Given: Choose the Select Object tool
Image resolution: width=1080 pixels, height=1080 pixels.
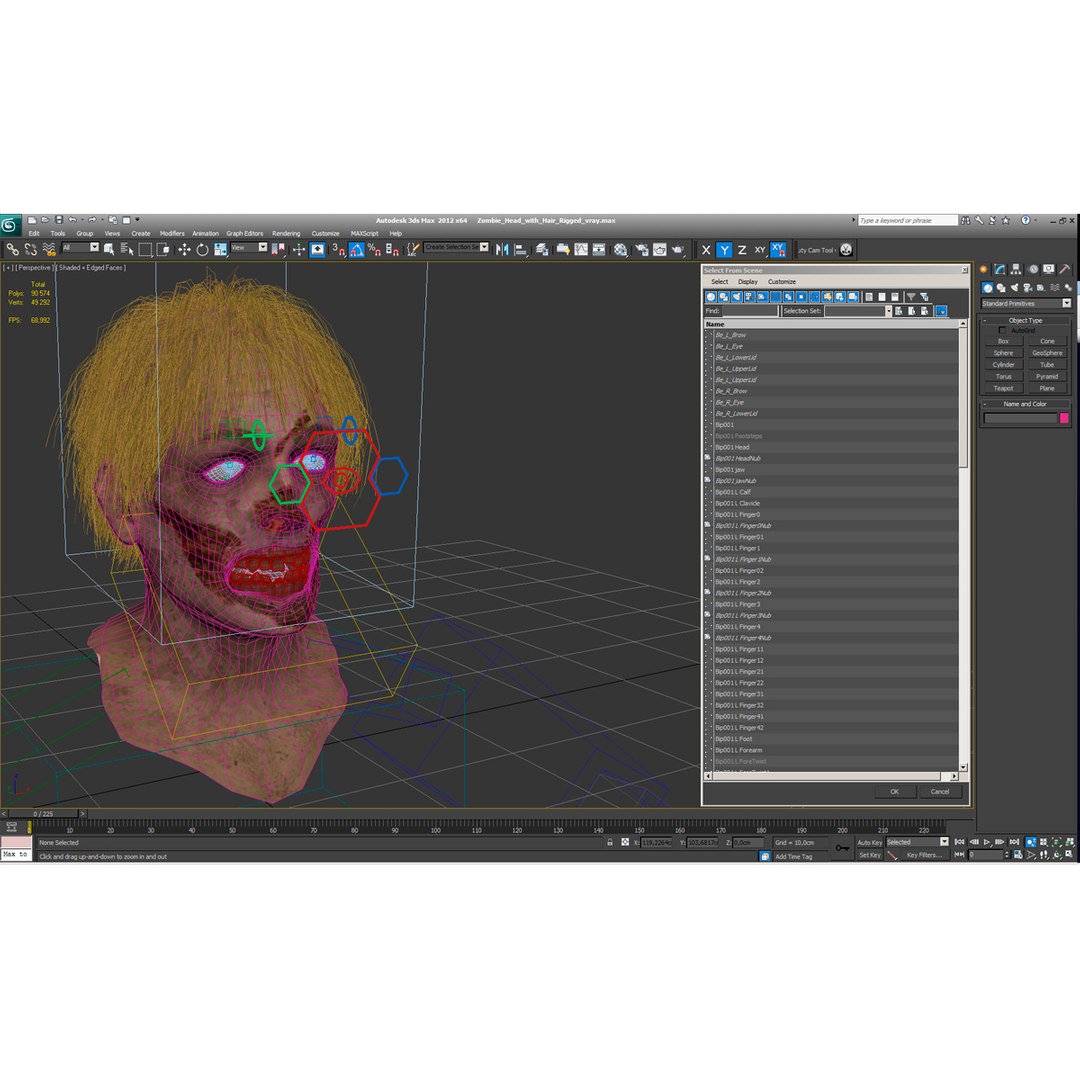Looking at the screenshot, I should (x=109, y=249).
